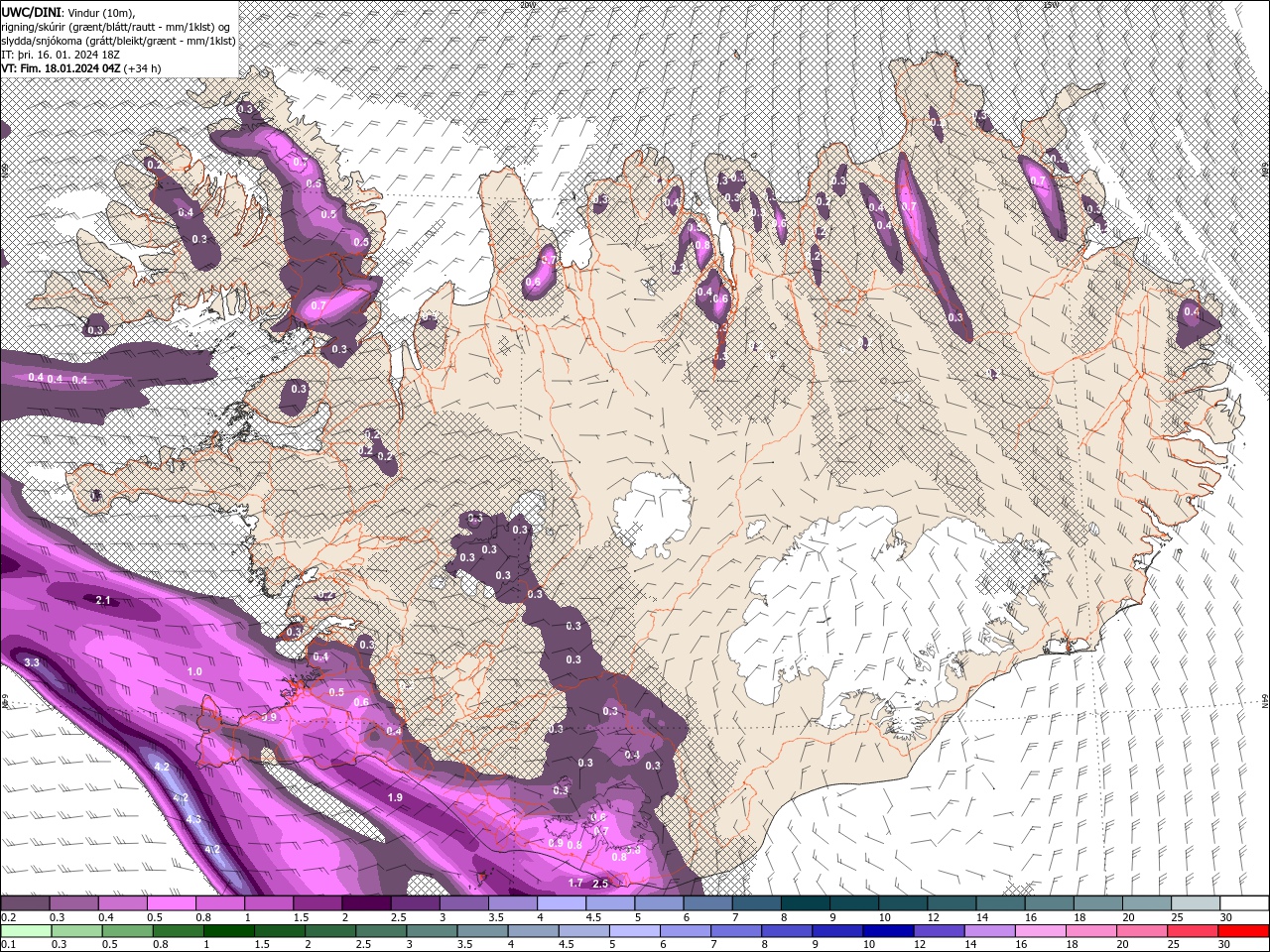The width and height of the screenshot is (1270, 952).
Task: Click the 3.3 precipitation value on the map
Action: tap(32, 661)
